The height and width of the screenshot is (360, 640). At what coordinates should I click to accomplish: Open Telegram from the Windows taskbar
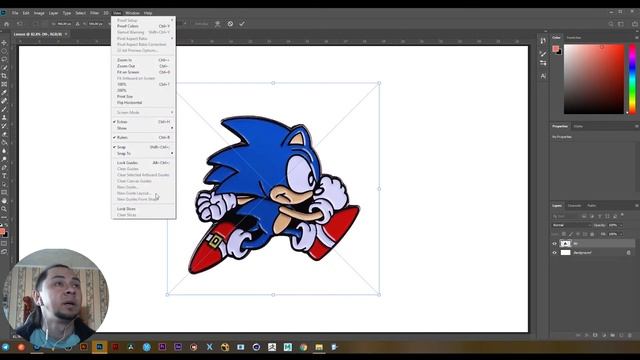click(6, 347)
